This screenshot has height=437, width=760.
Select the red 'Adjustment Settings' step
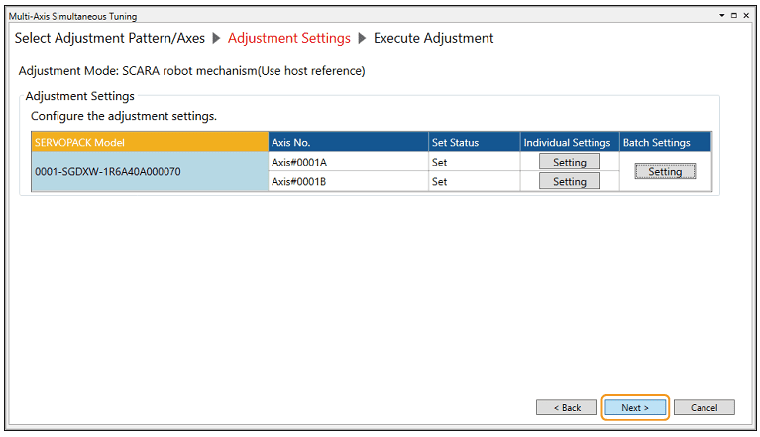pyautogui.click(x=289, y=38)
